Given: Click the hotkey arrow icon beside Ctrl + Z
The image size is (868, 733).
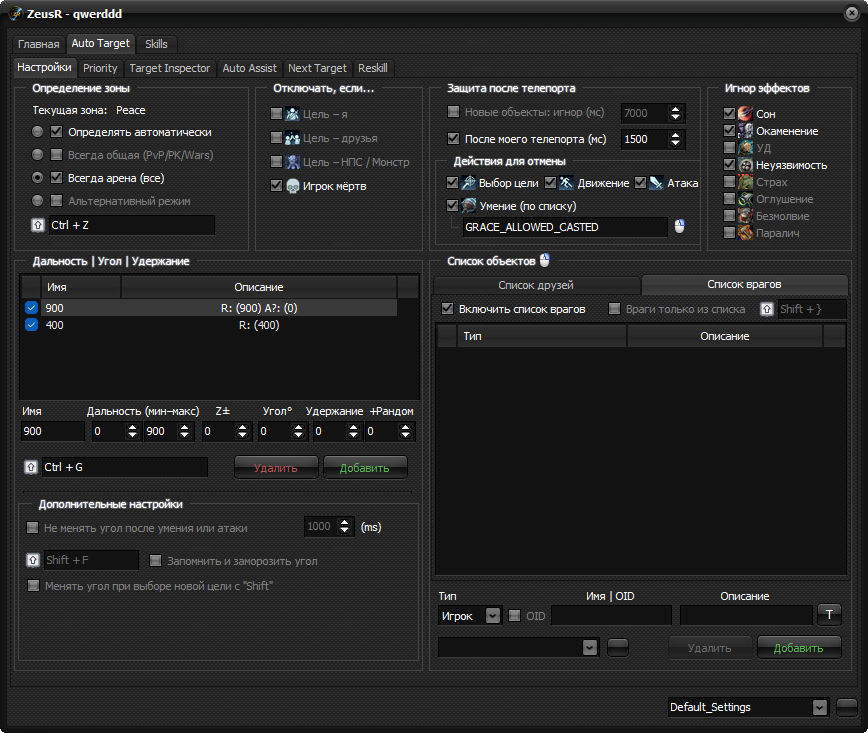Looking at the screenshot, I should (x=38, y=225).
